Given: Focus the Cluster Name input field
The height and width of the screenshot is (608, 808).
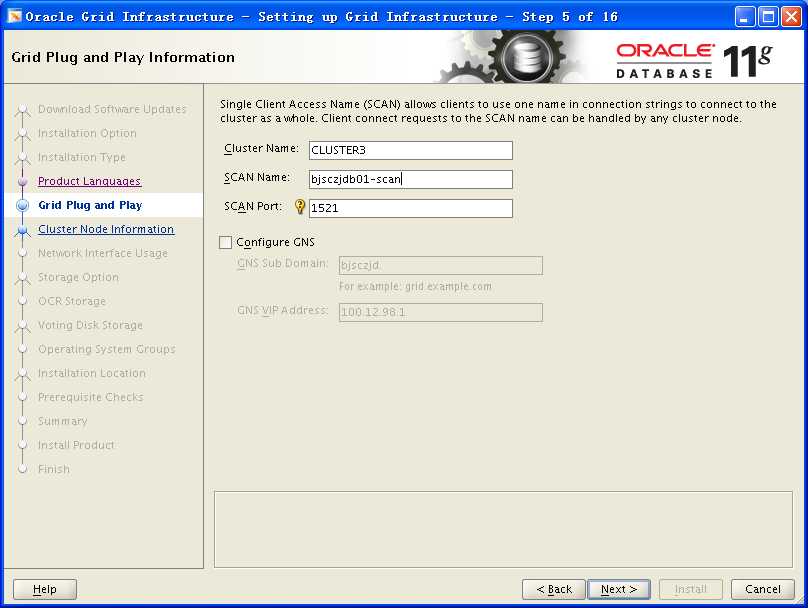Looking at the screenshot, I should [411, 150].
